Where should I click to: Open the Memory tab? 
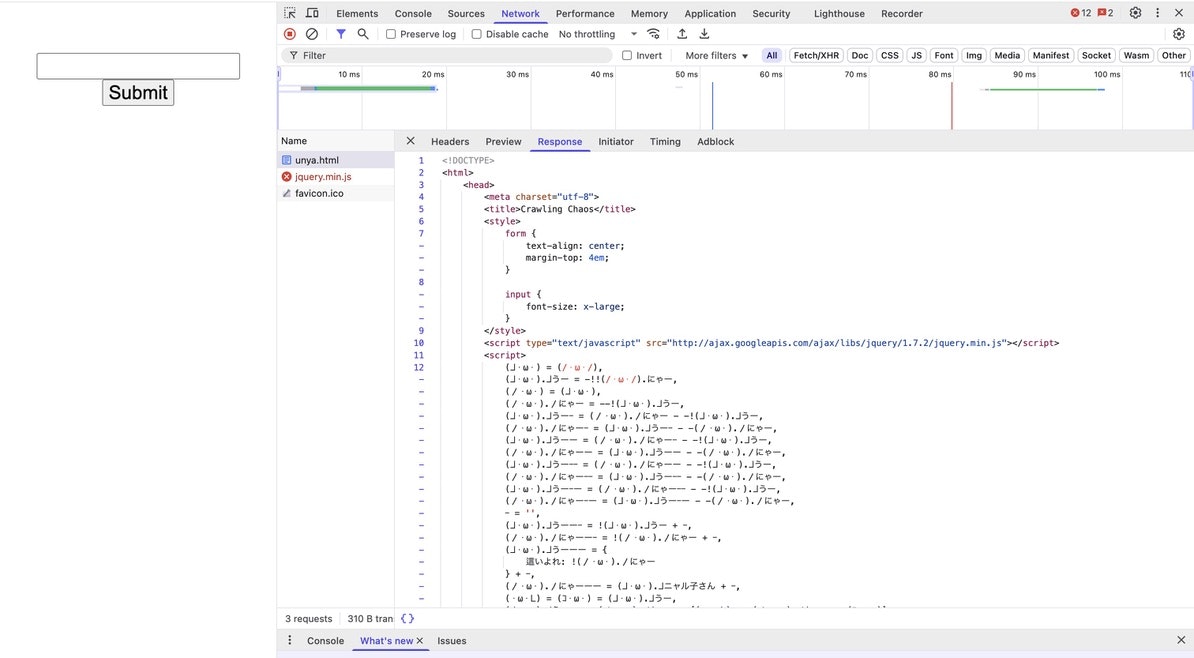pos(650,14)
